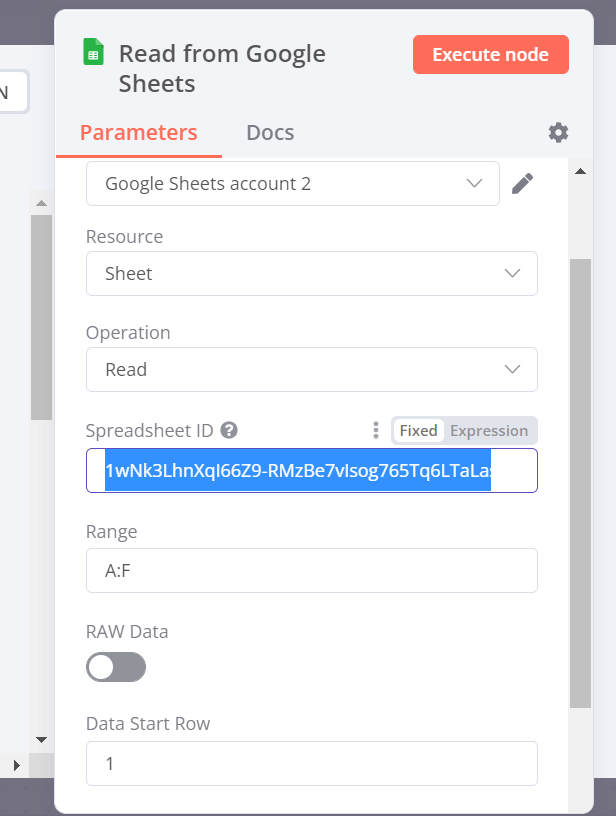Switch to the Docs tab
Image resolution: width=616 pixels, height=816 pixels.
click(269, 132)
